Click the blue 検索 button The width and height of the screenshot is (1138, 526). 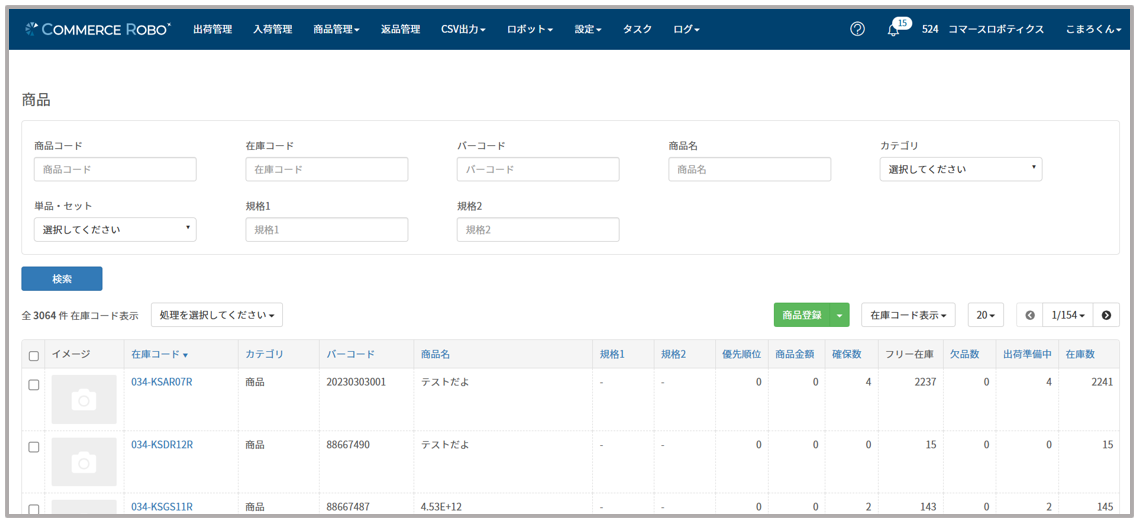coord(62,279)
